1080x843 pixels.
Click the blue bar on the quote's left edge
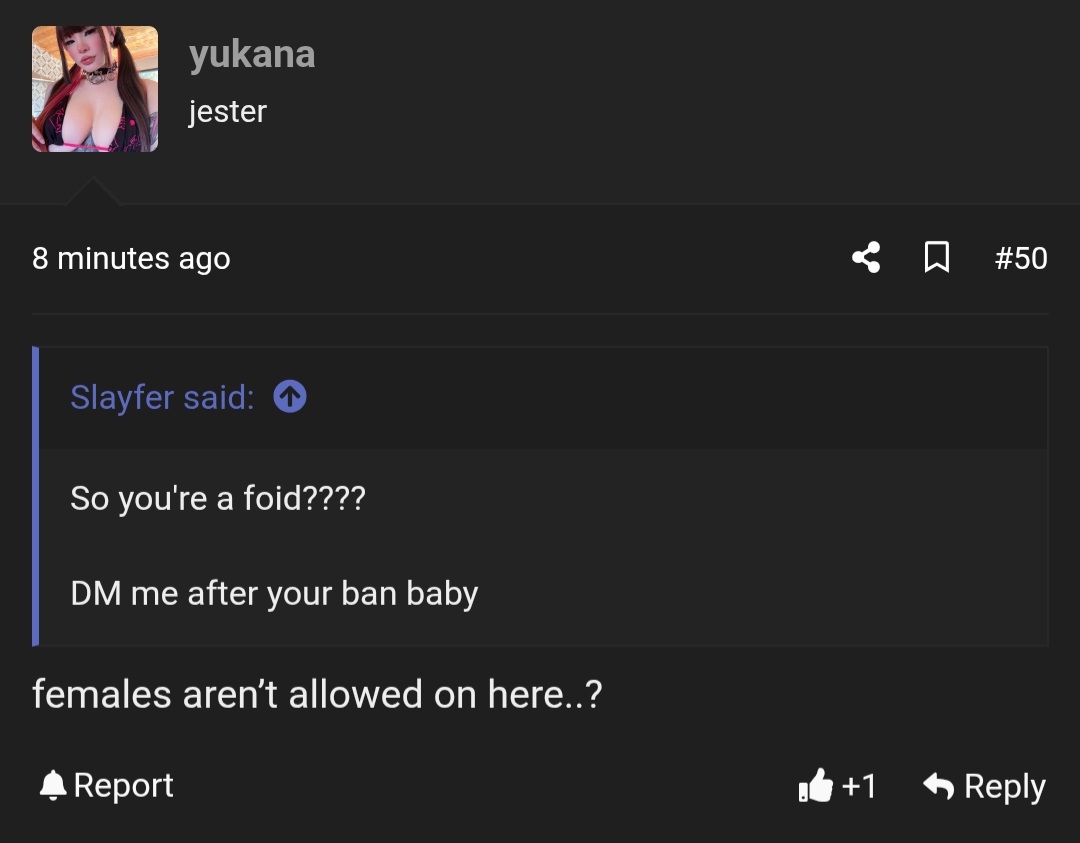coord(36,496)
